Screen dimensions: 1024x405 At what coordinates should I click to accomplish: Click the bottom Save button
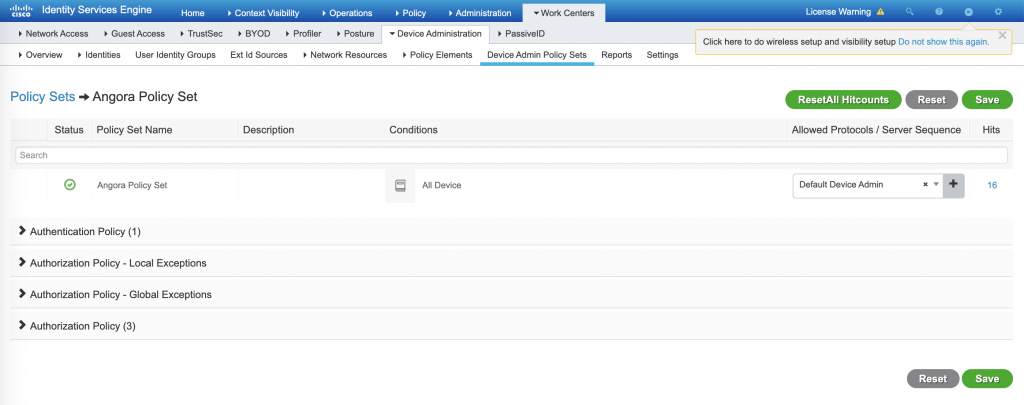[987, 379]
